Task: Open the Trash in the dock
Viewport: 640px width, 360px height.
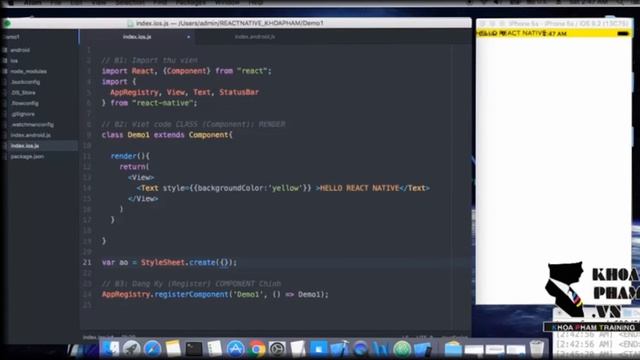Action: click(537, 349)
